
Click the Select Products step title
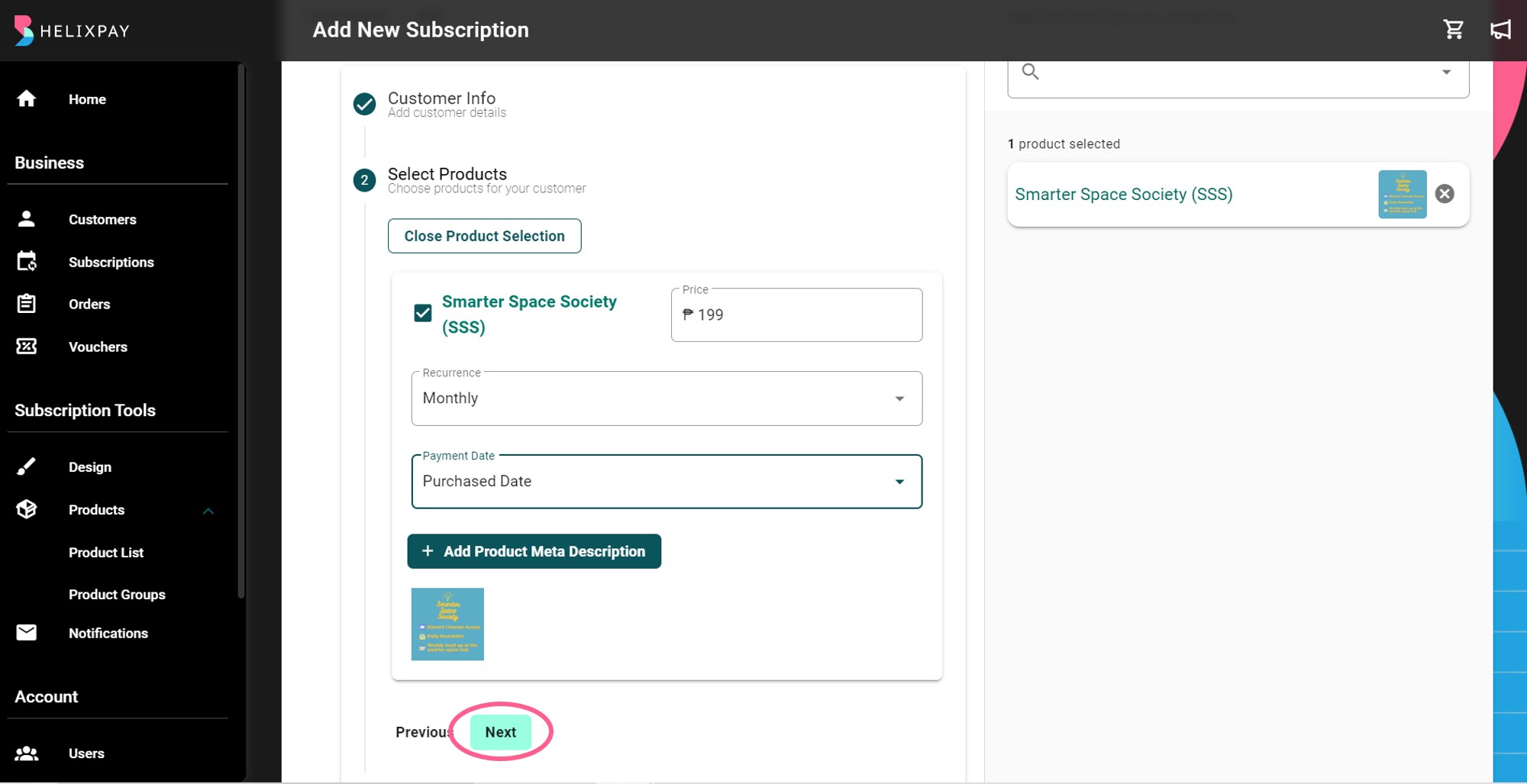pos(447,174)
